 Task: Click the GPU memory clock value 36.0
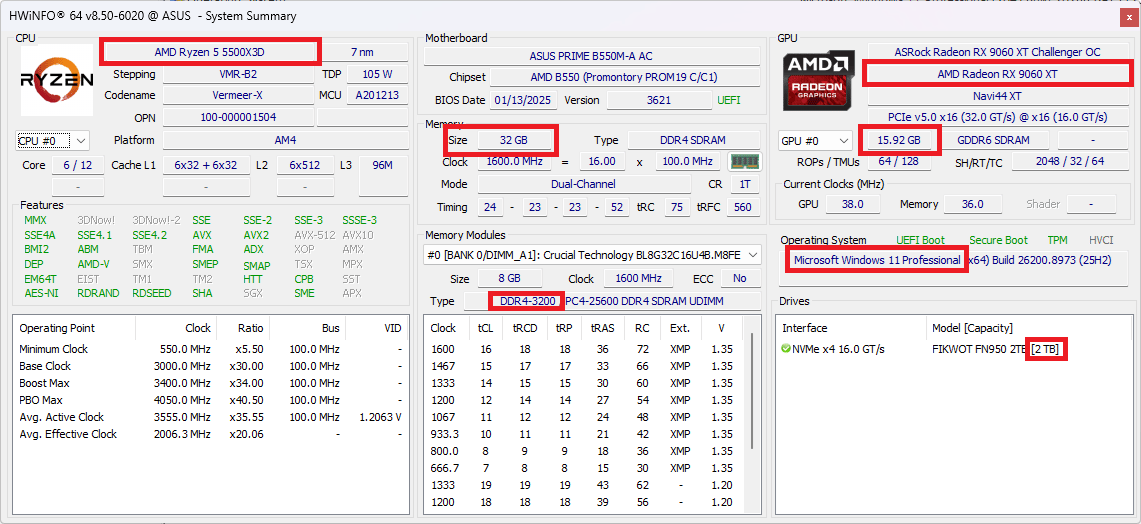(972, 205)
